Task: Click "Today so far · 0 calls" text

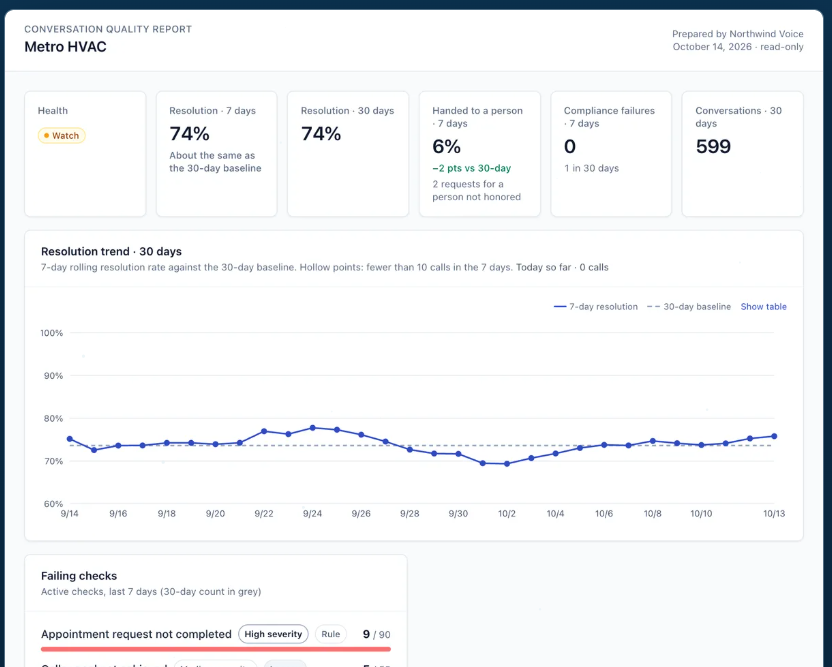Action: (x=562, y=267)
